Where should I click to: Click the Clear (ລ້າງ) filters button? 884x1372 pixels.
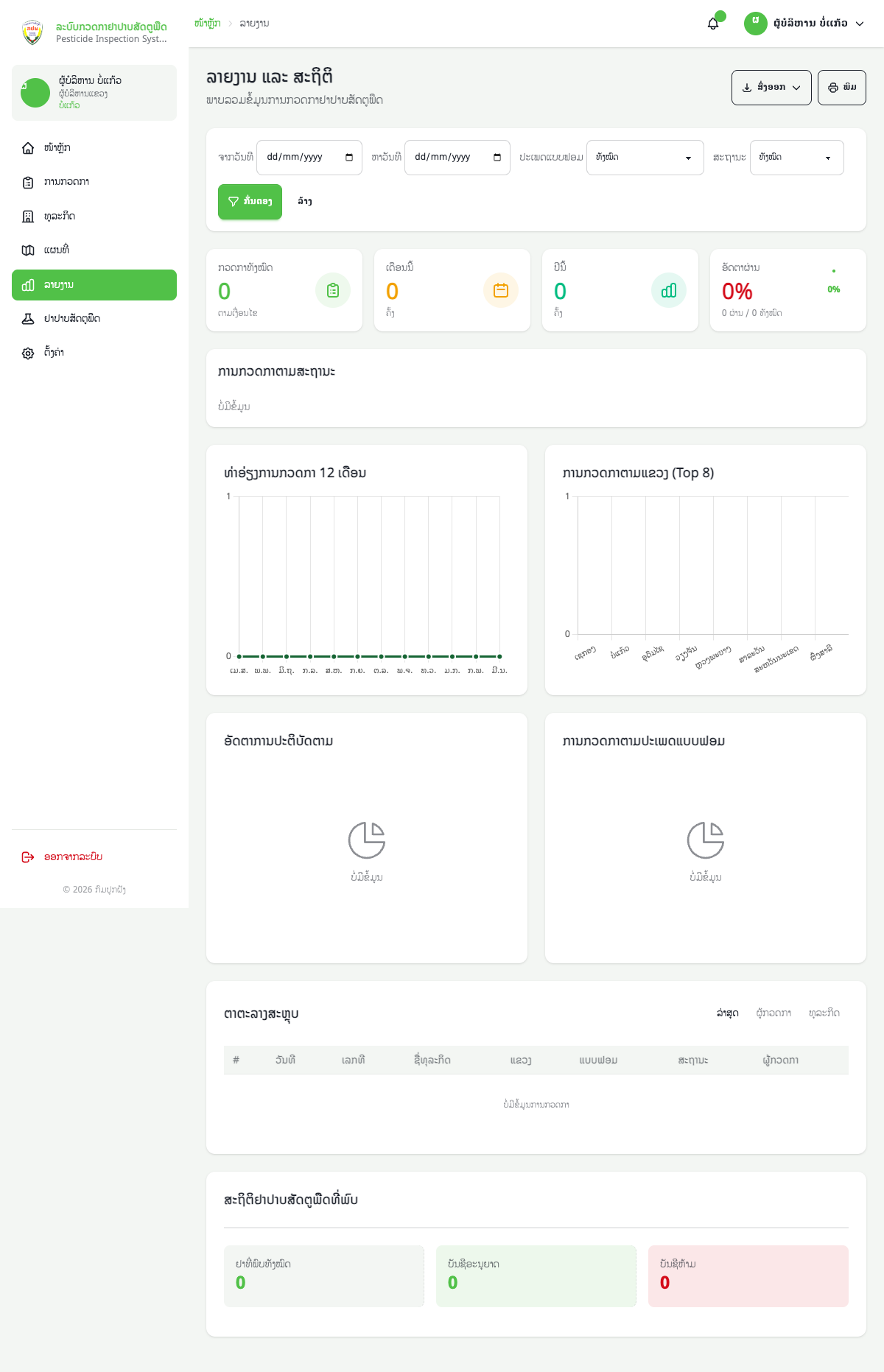(305, 202)
